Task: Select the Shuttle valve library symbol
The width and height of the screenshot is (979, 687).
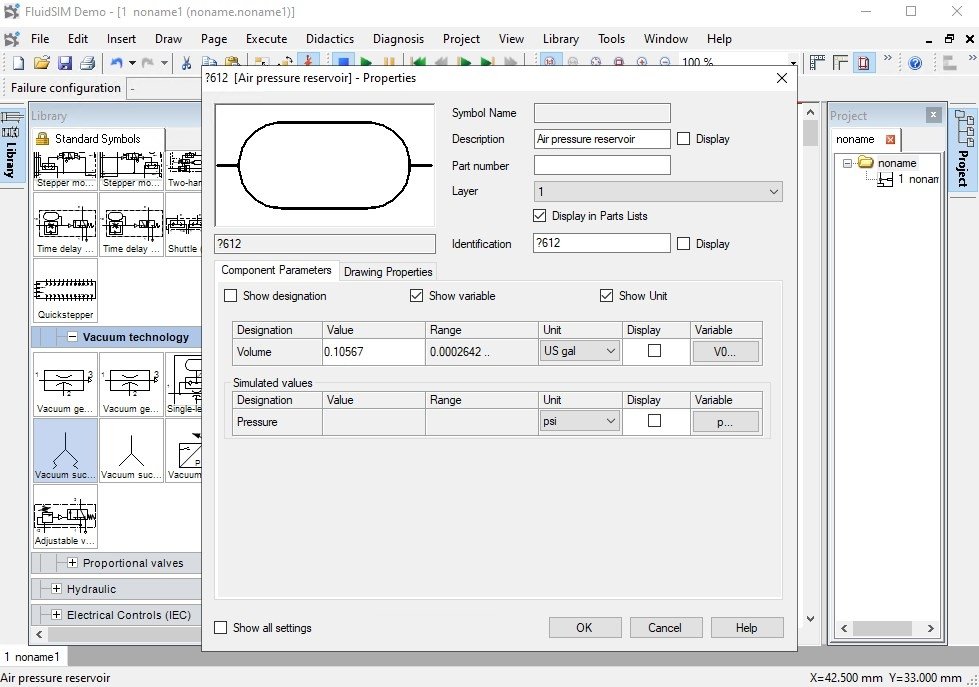Action: [184, 224]
